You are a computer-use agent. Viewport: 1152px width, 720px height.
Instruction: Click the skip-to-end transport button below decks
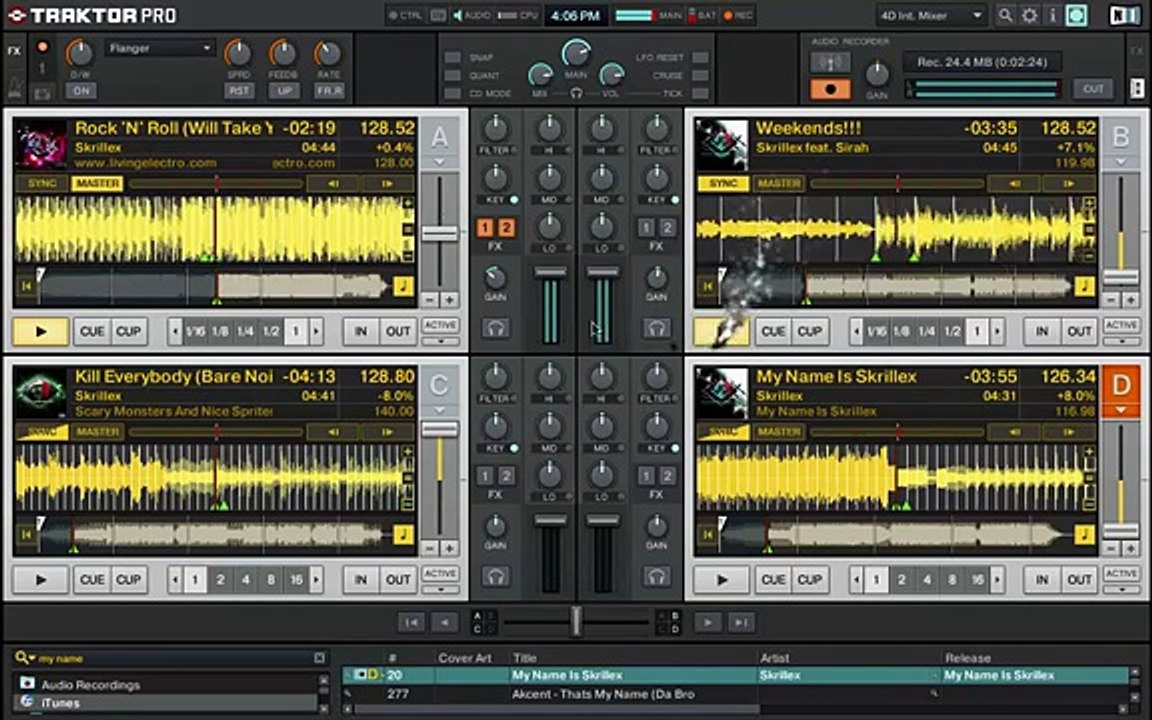(741, 622)
